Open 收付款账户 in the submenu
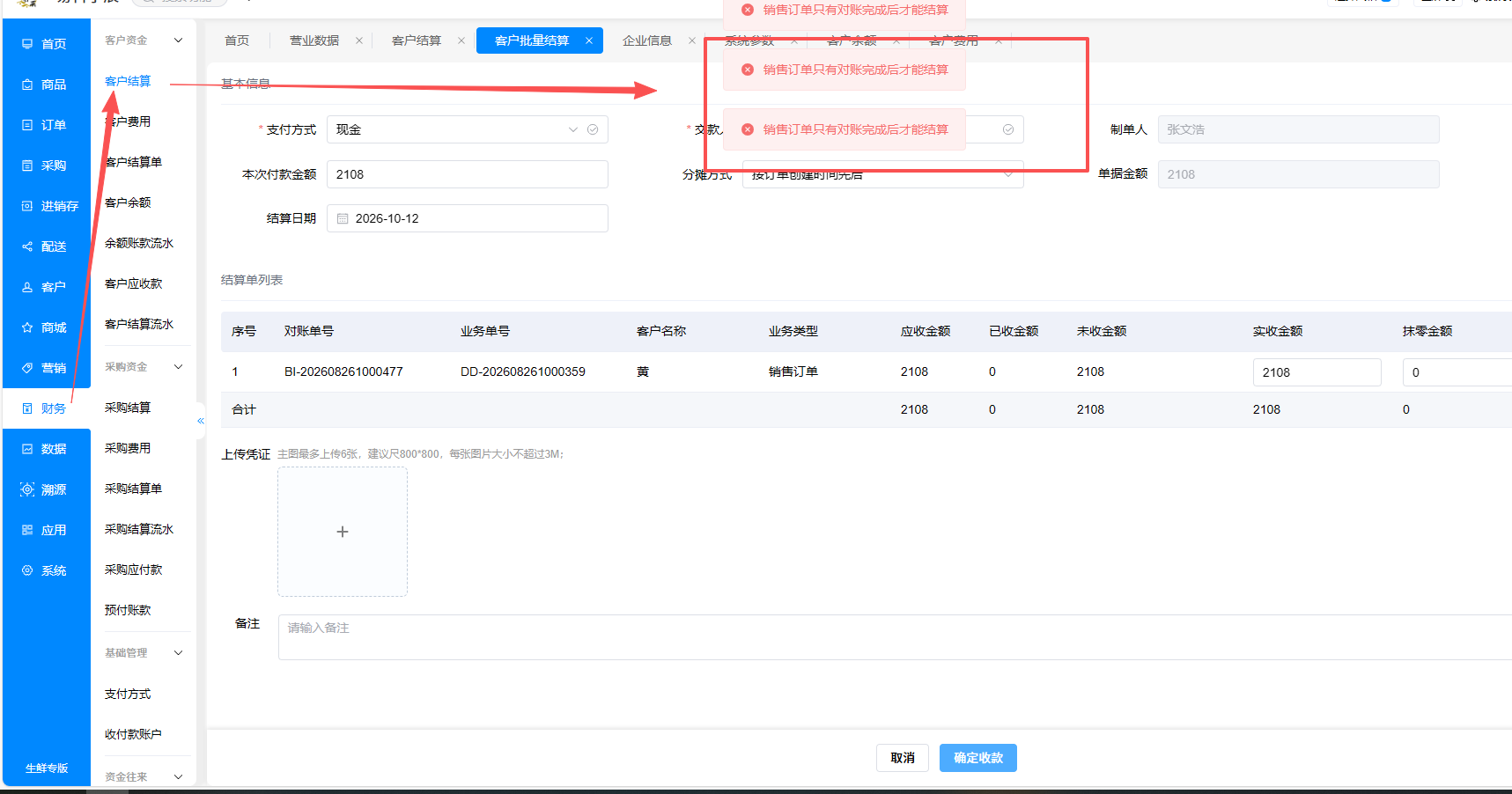 133,734
